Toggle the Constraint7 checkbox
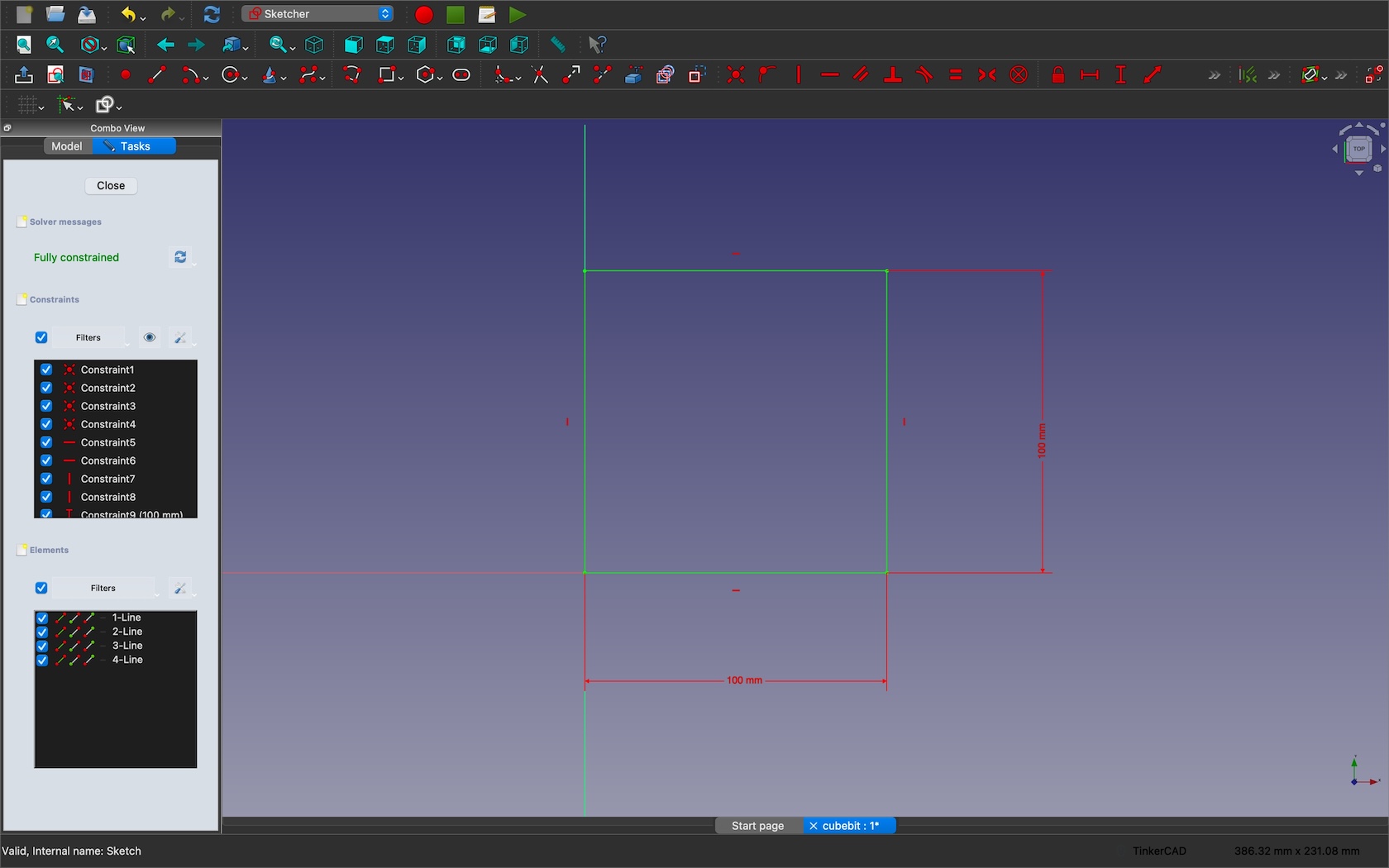The height and width of the screenshot is (868, 1389). 46,479
